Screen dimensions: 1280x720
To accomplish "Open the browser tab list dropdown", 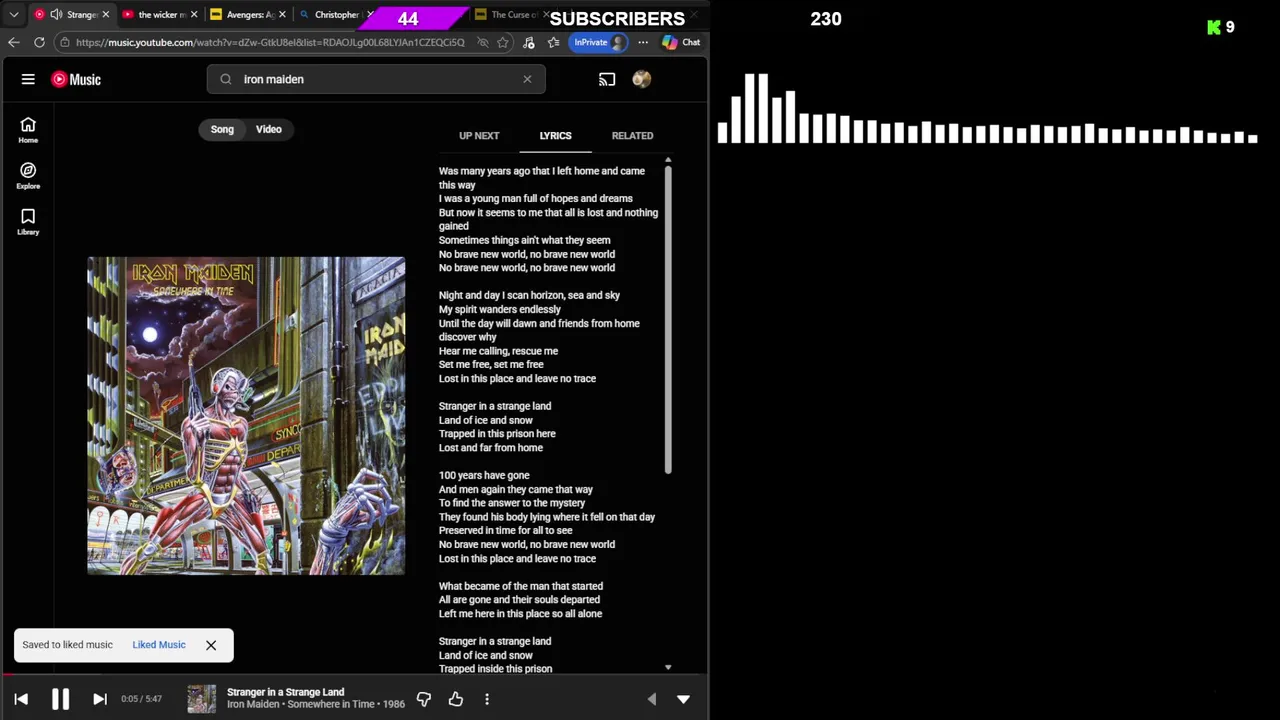I will point(14,15).
